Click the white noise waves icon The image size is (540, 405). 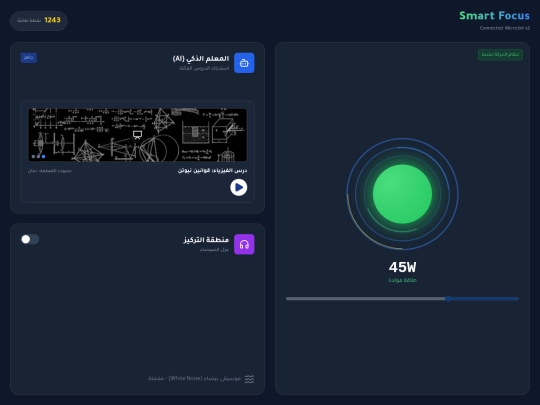coord(249,379)
